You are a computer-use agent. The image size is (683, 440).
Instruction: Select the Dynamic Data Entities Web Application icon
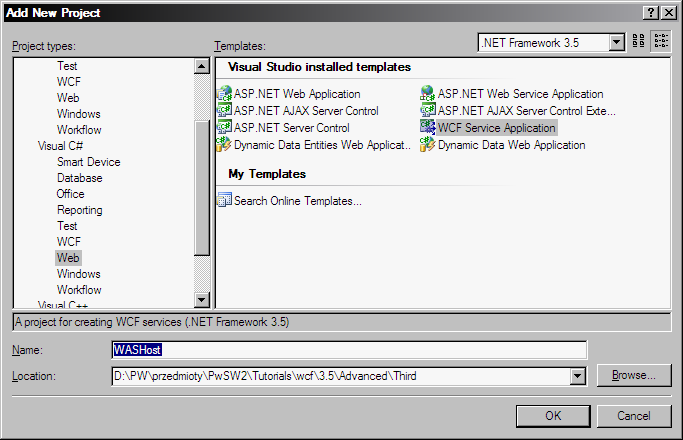[x=223, y=144]
